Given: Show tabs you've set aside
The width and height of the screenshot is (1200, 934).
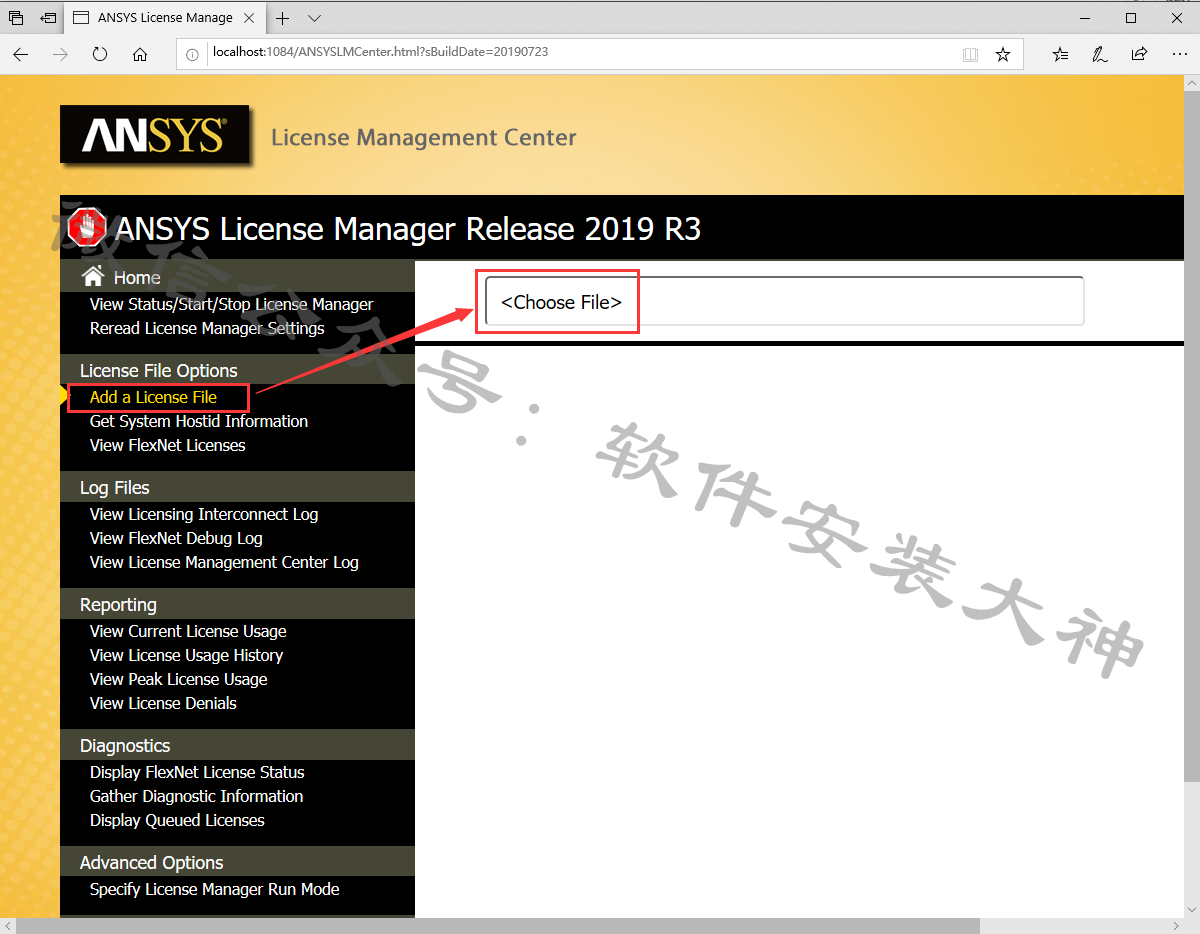Looking at the screenshot, I should coord(16,18).
